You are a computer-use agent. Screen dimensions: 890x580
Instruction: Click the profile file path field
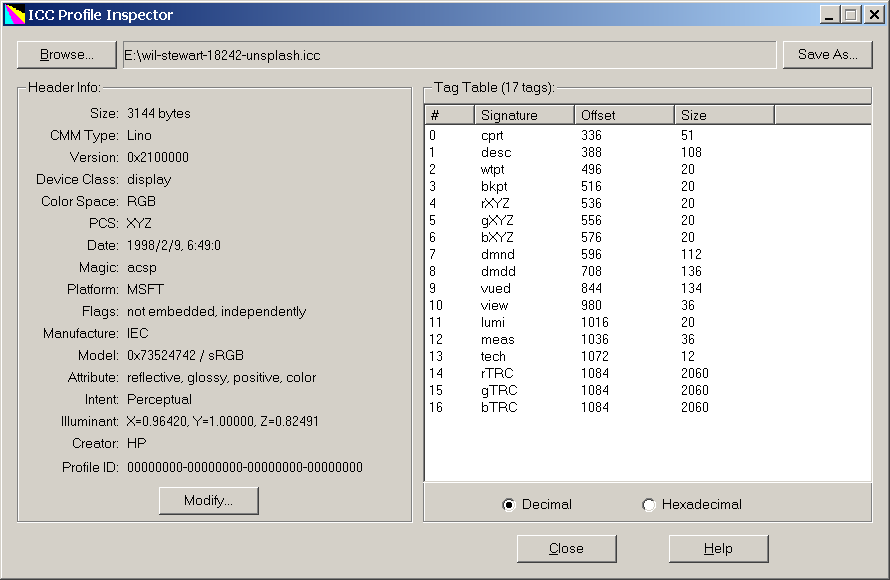point(448,55)
